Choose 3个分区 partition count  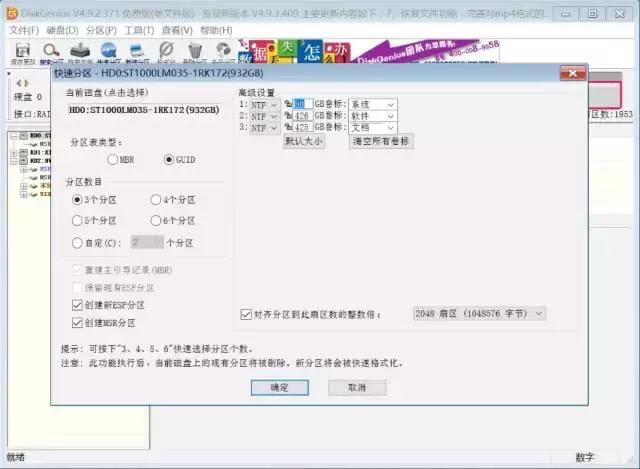click(x=94, y=200)
